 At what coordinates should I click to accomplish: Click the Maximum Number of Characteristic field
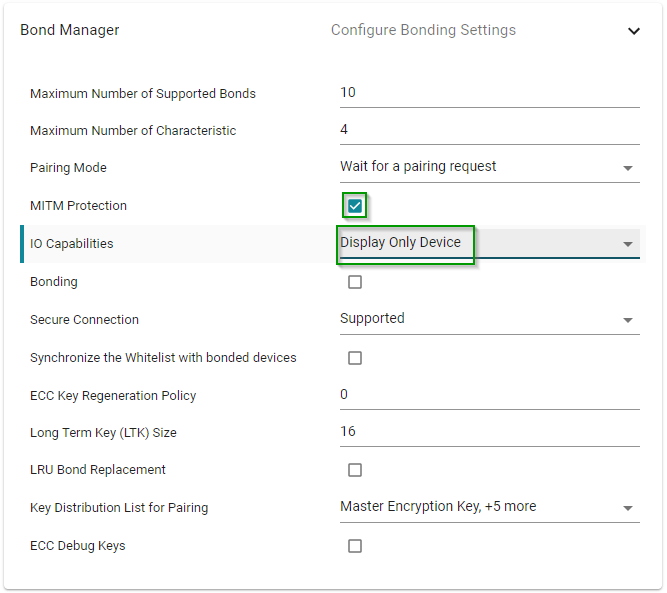(x=488, y=130)
